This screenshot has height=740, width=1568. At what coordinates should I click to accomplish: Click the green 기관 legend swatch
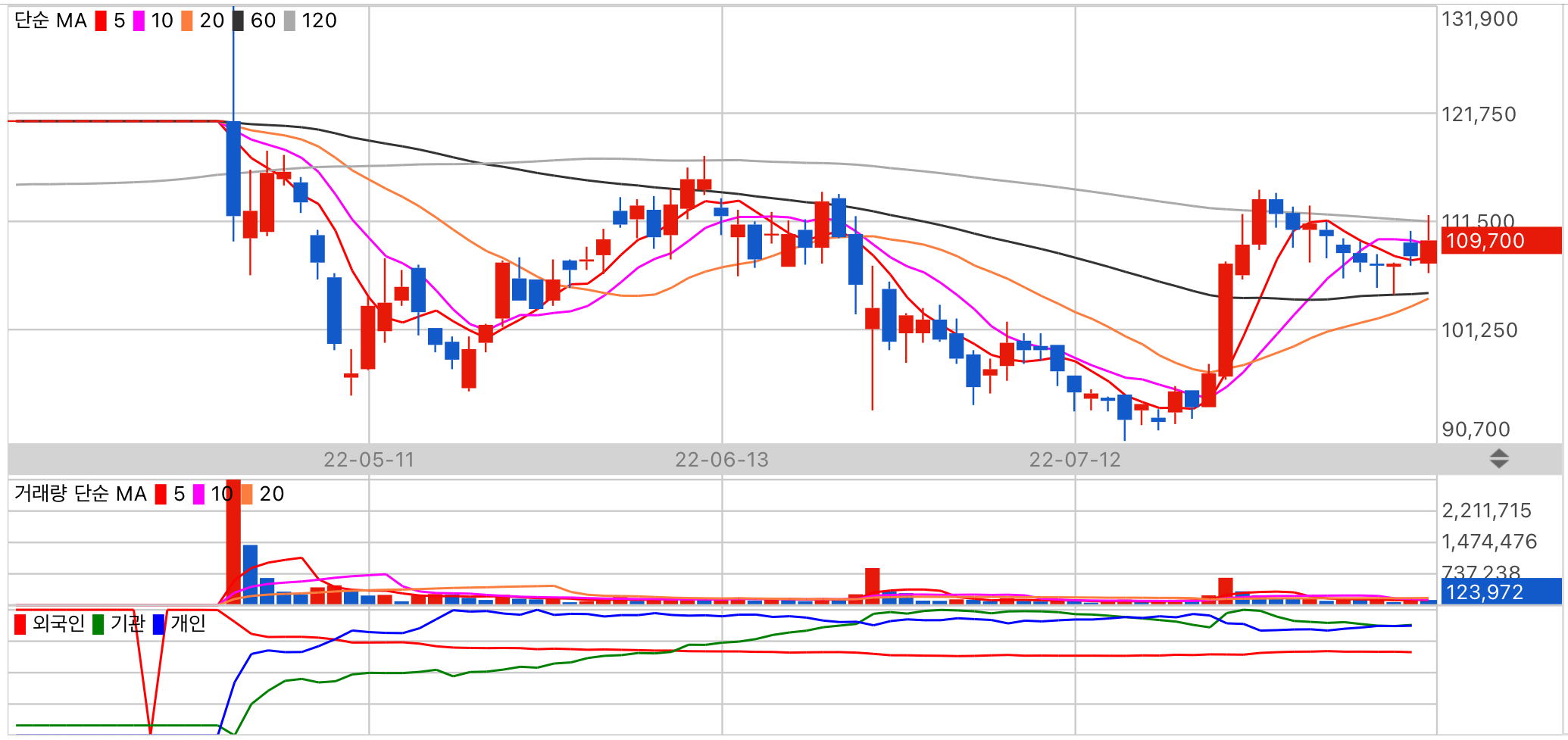[98, 624]
